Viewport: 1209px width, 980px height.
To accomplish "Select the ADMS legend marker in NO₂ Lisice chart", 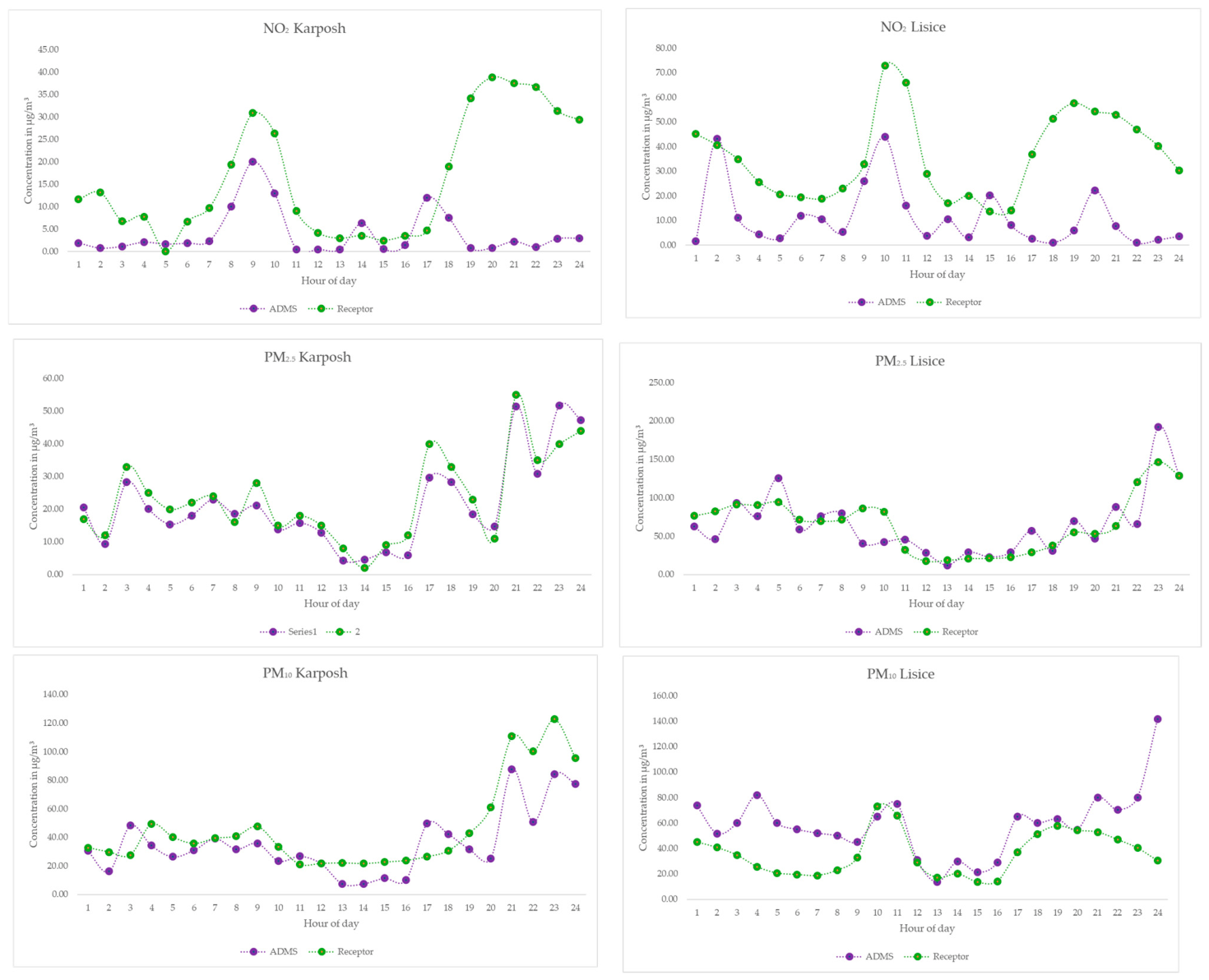I will pyautogui.click(x=862, y=303).
